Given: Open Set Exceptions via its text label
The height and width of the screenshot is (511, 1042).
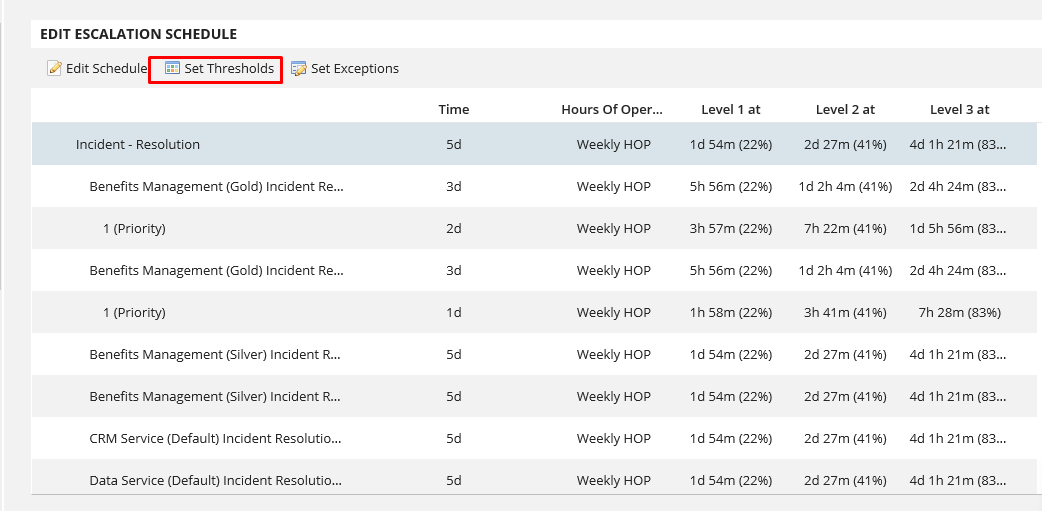Looking at the screenshot, I should (x=354, y=69).
